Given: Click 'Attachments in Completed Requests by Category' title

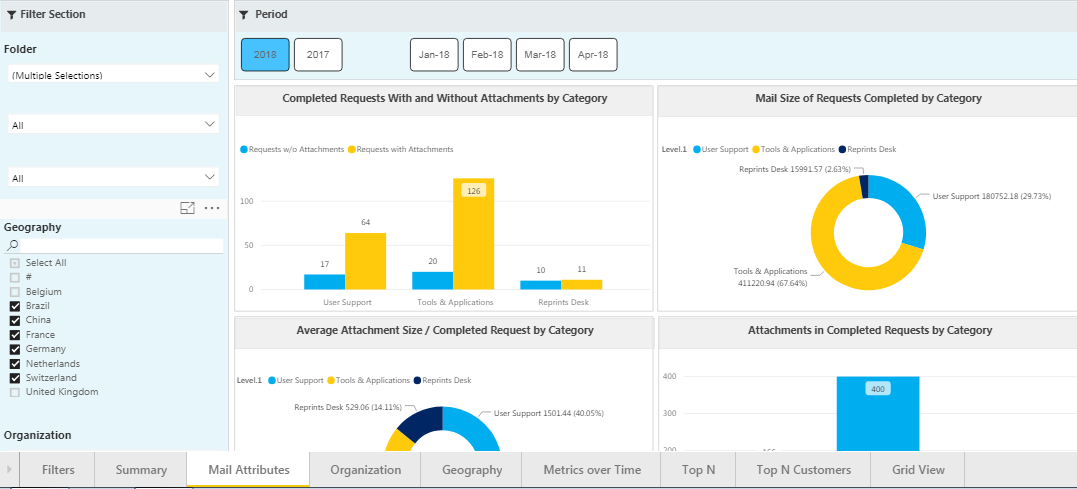Looking at the screenshot, I should pyautogui.click(x=870, y=330).
